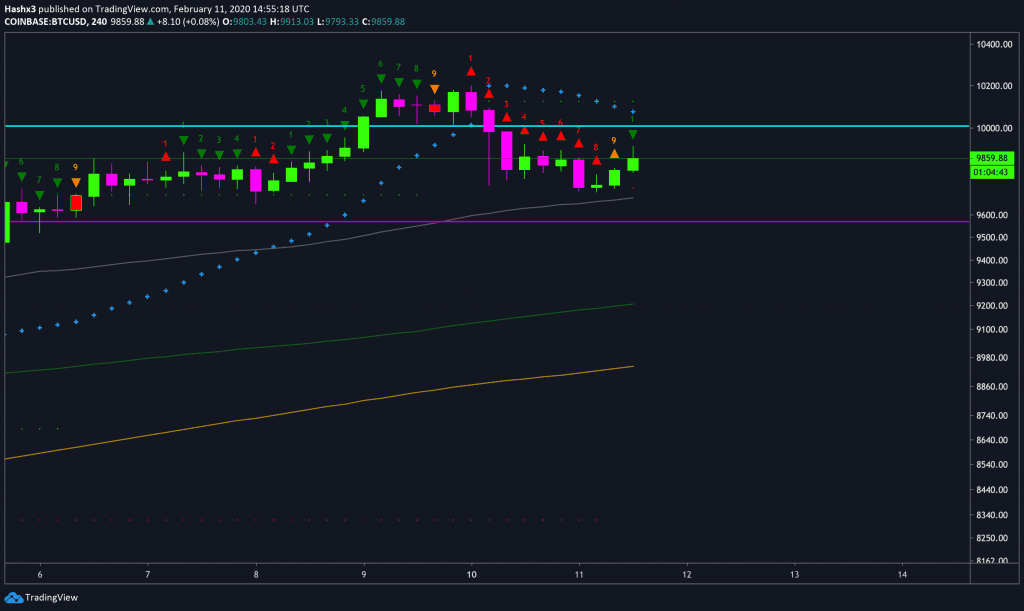Select the C:9859.88 close value
Image resolution: width=1024 pixels, height=611 pixels.
pos(383,22)
